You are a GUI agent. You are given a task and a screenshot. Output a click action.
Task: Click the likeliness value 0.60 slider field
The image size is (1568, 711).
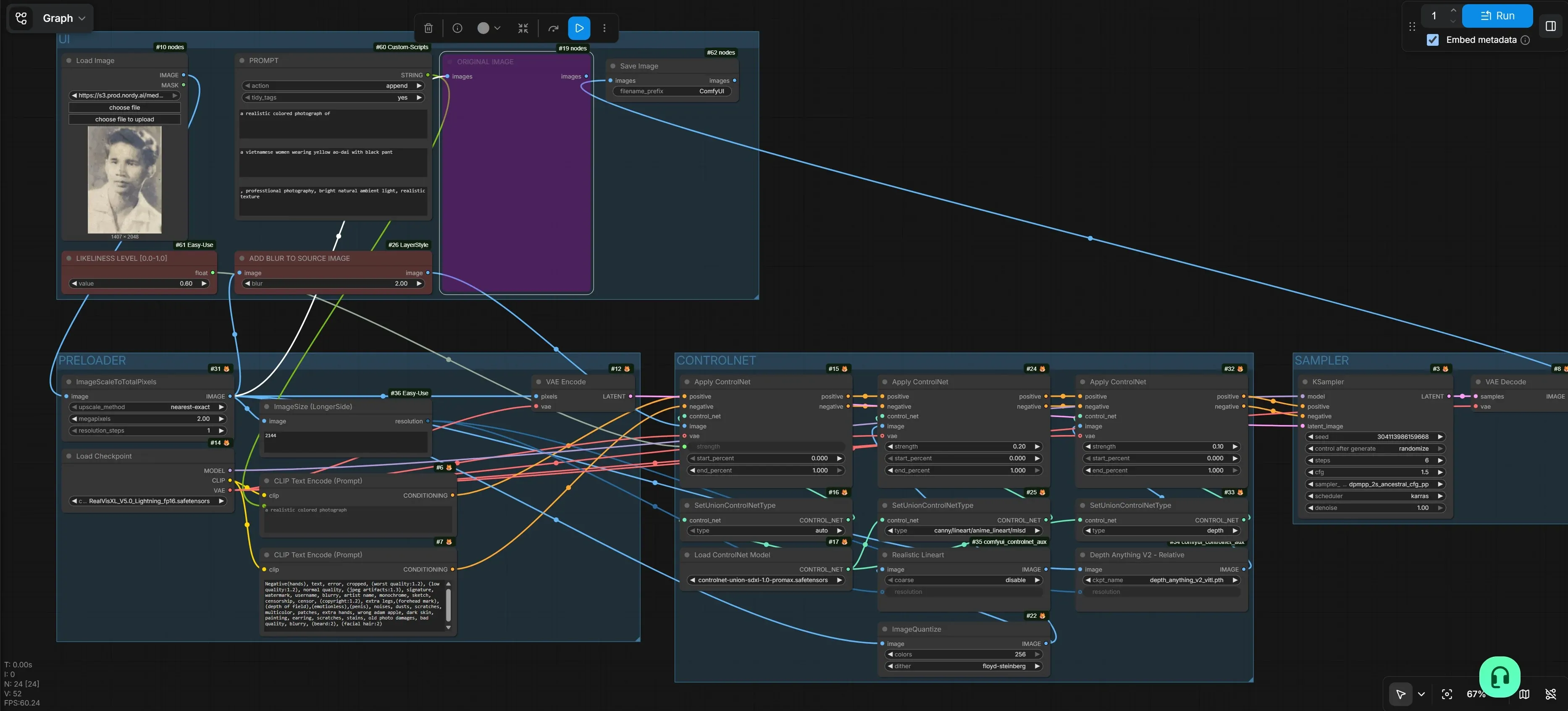139,283
